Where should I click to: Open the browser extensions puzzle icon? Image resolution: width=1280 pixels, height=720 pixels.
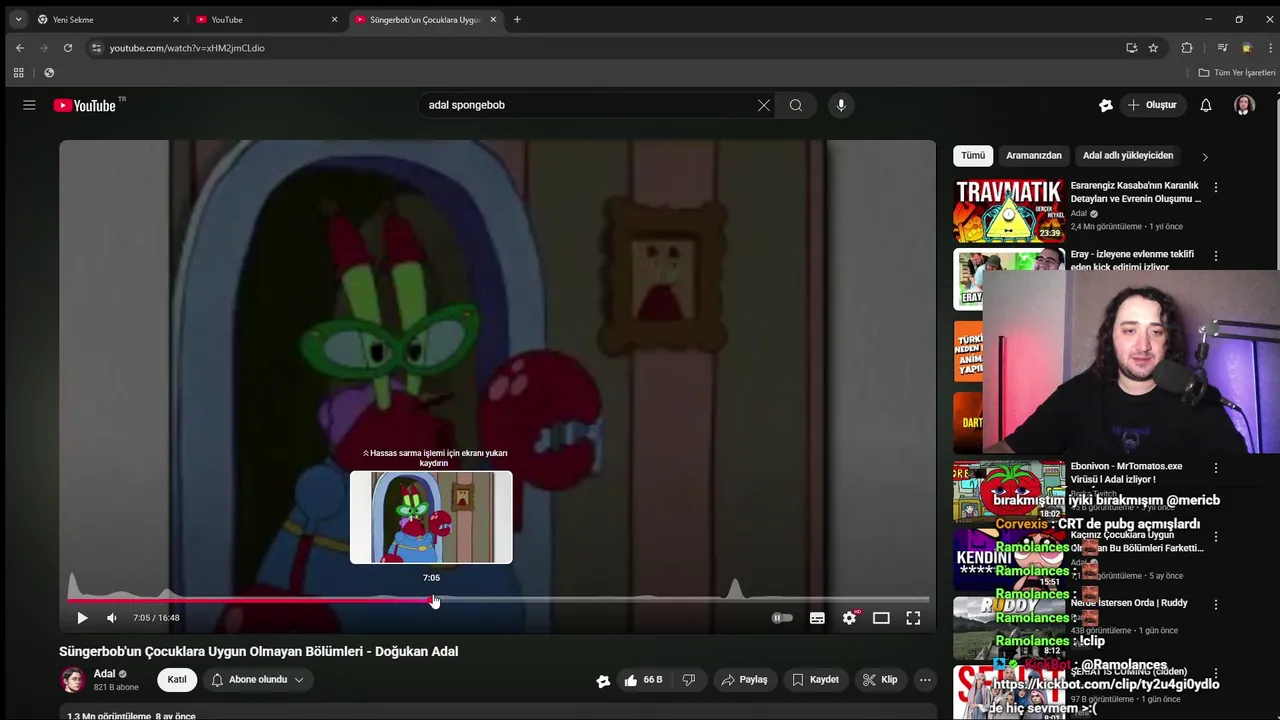point(1187,48)
